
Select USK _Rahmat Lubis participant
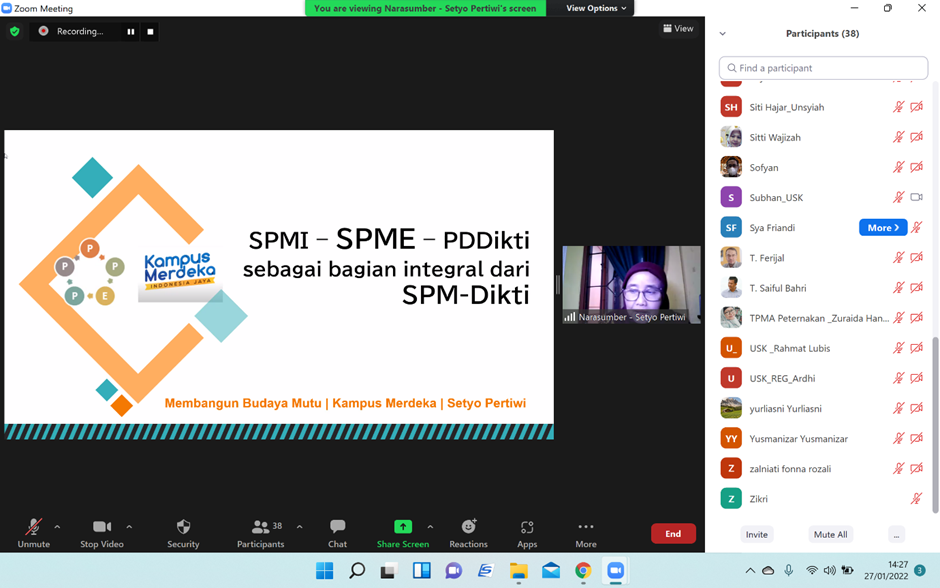pyautogui.click(x=823, y=348)
